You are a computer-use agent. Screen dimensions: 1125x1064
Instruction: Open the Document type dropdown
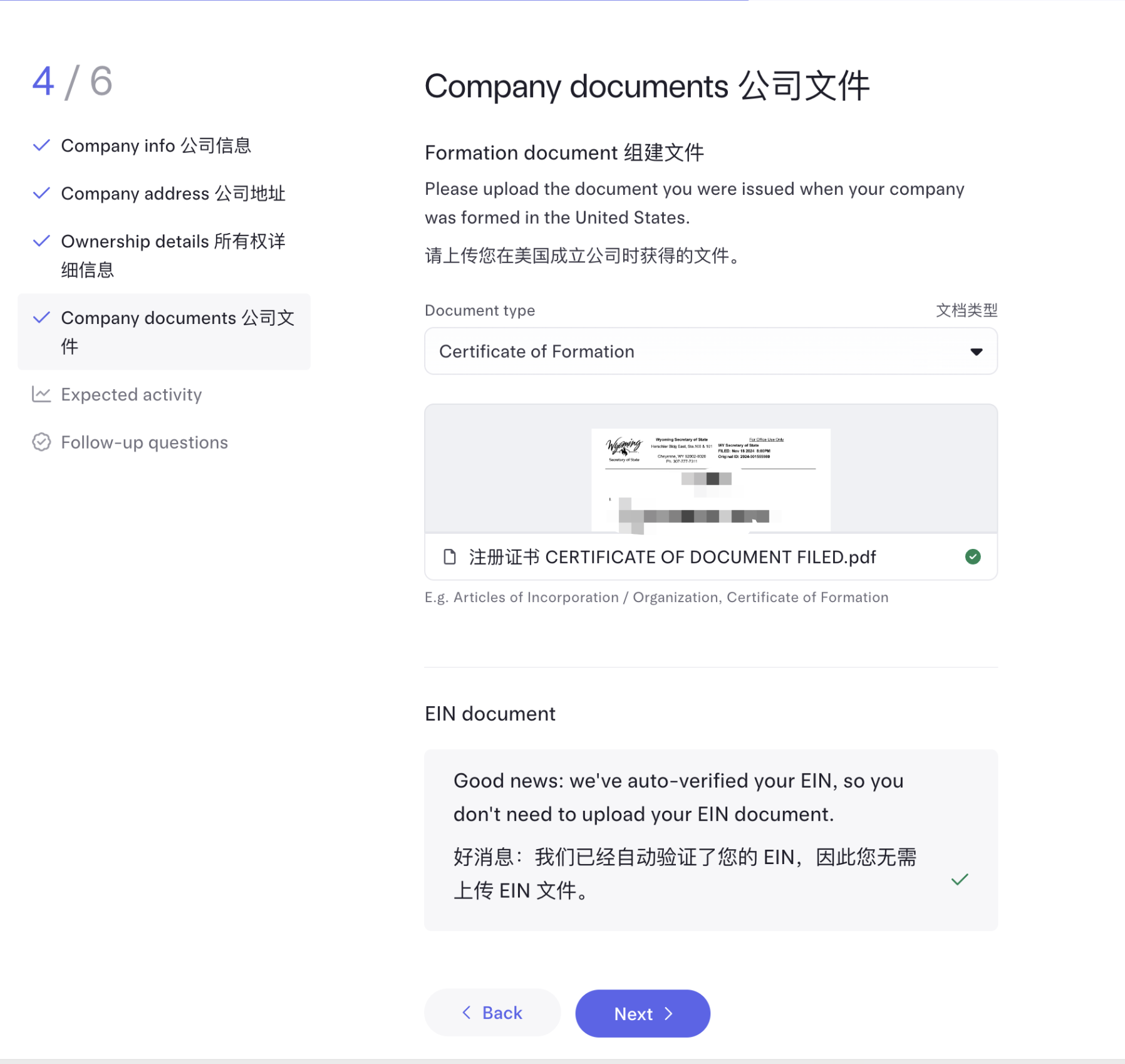(x=711, y=351)
